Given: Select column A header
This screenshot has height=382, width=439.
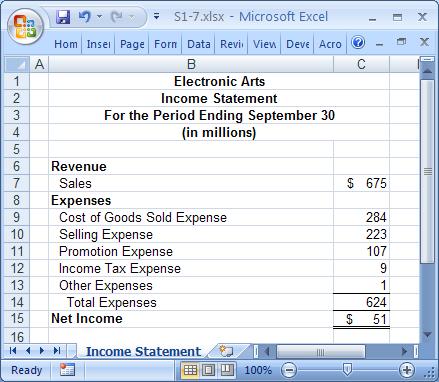Looking at the screenshot, I should tap(39, 64).
